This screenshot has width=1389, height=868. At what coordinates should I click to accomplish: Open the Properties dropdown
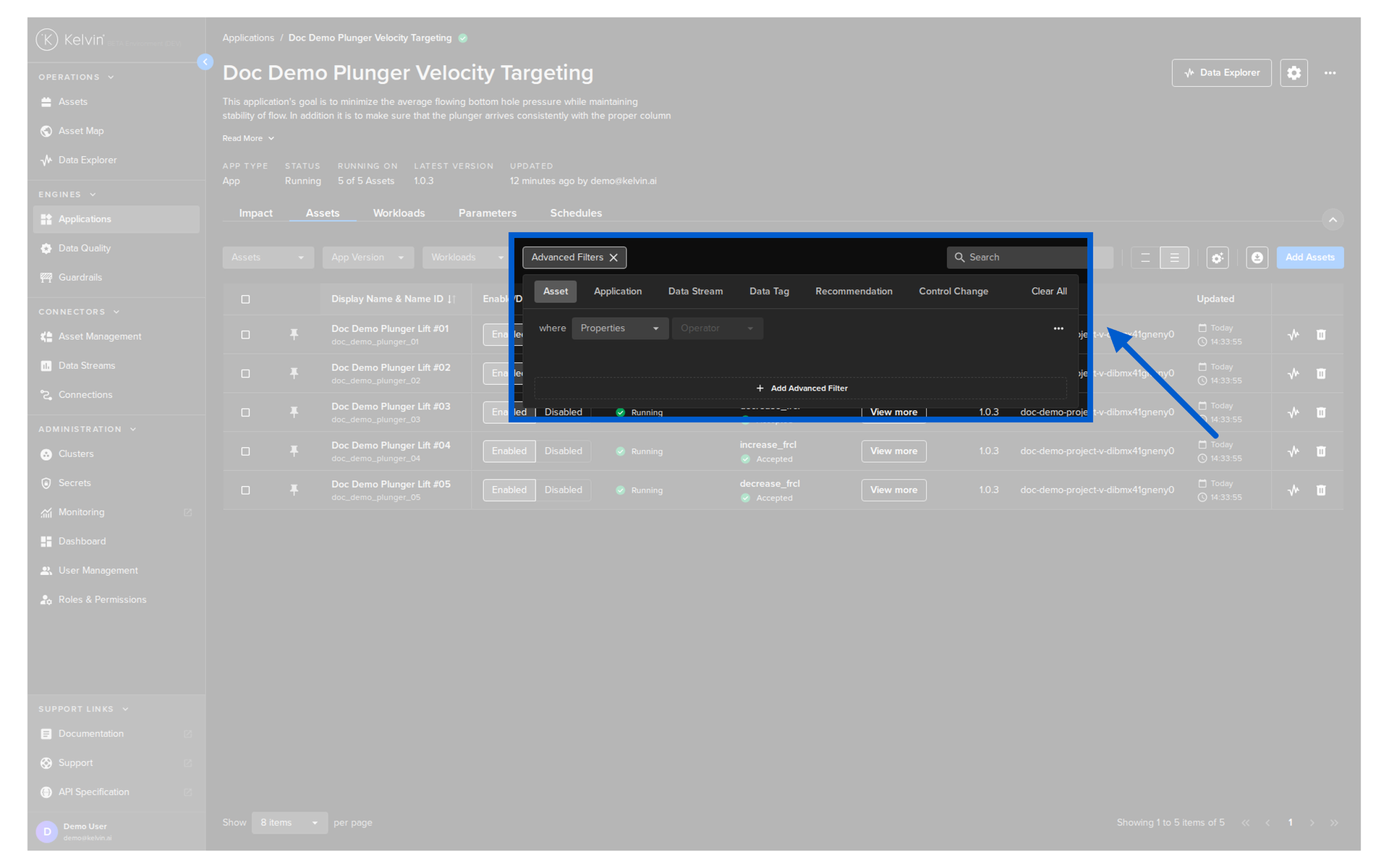click(619, 328)
